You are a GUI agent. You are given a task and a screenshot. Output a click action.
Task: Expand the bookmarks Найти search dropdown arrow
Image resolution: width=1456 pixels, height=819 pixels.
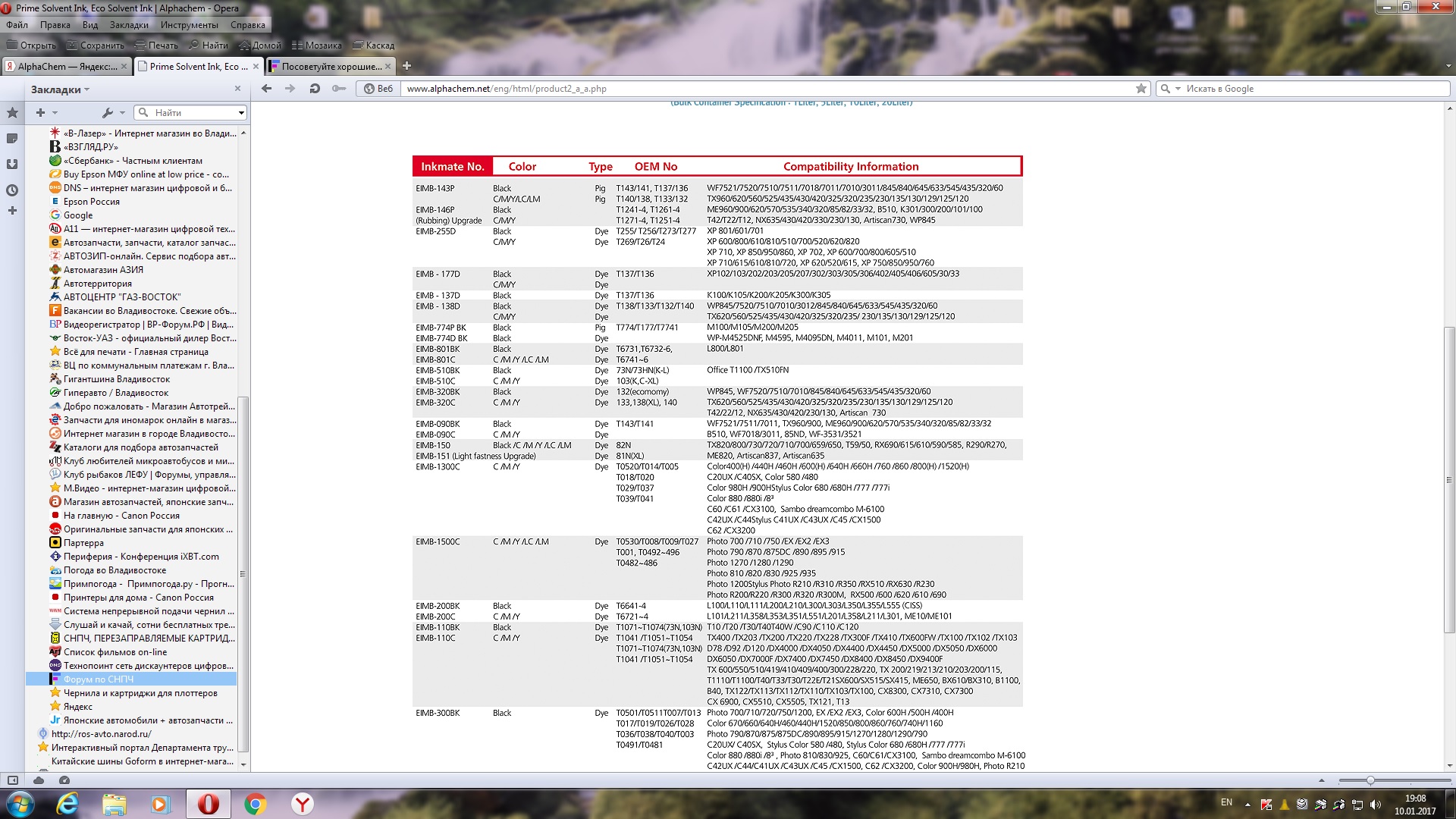tap(241, 113)
